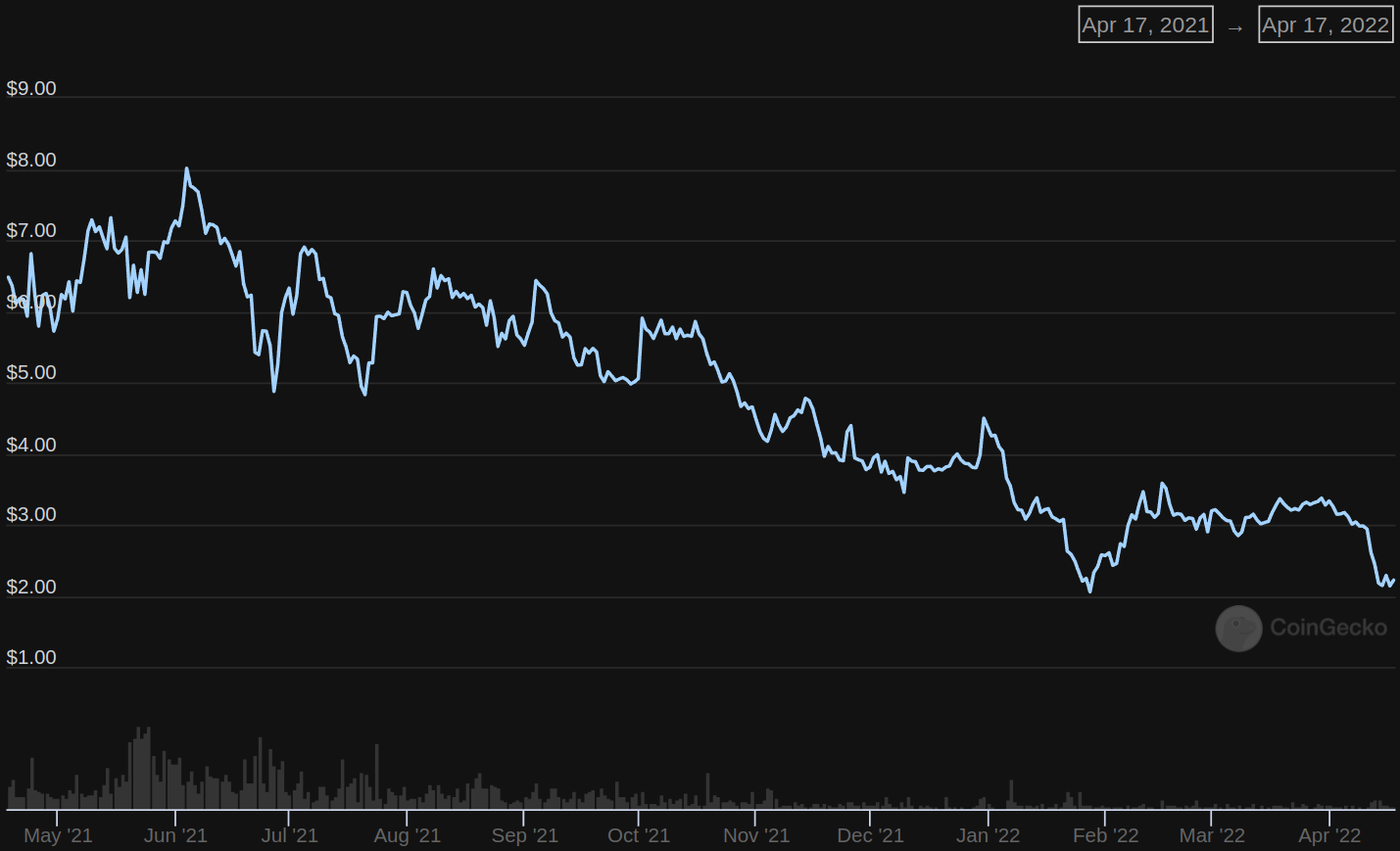The image size is (1400, 851).
Task: Click the CoinGecko watermark text
Action: click(x=1328, y=628)
